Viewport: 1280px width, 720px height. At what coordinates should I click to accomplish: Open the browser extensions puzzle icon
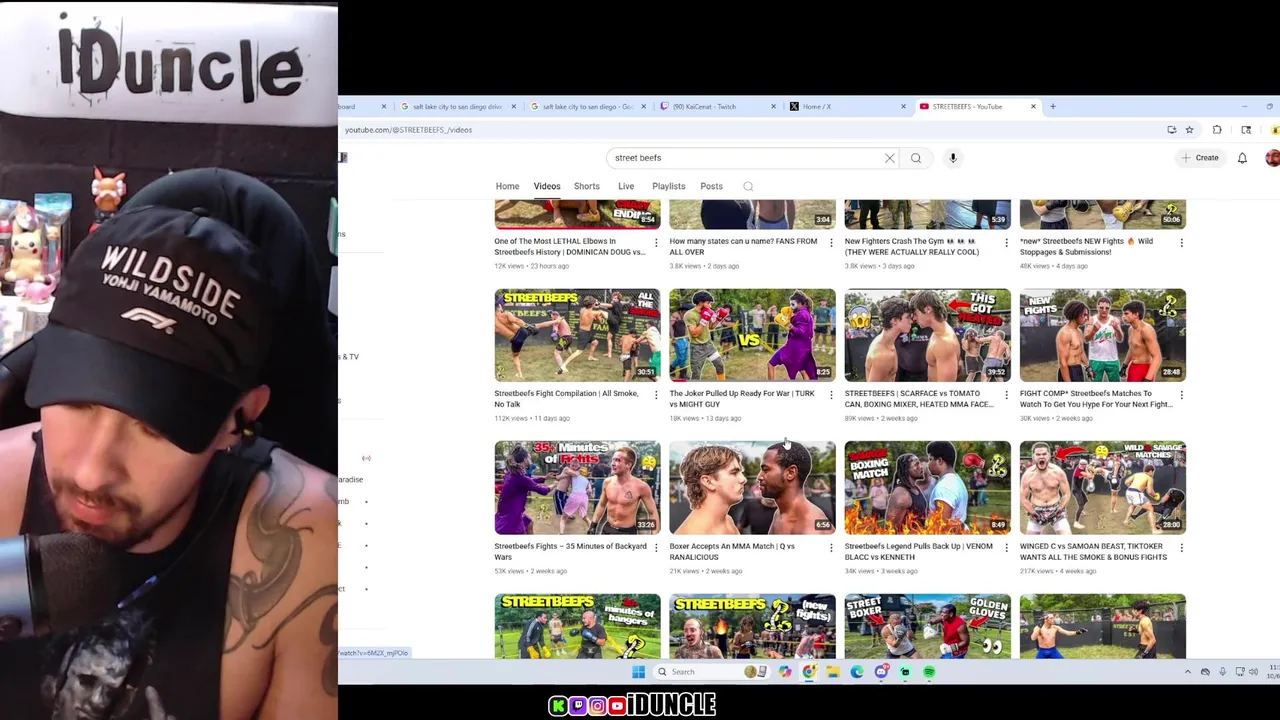1217,130
